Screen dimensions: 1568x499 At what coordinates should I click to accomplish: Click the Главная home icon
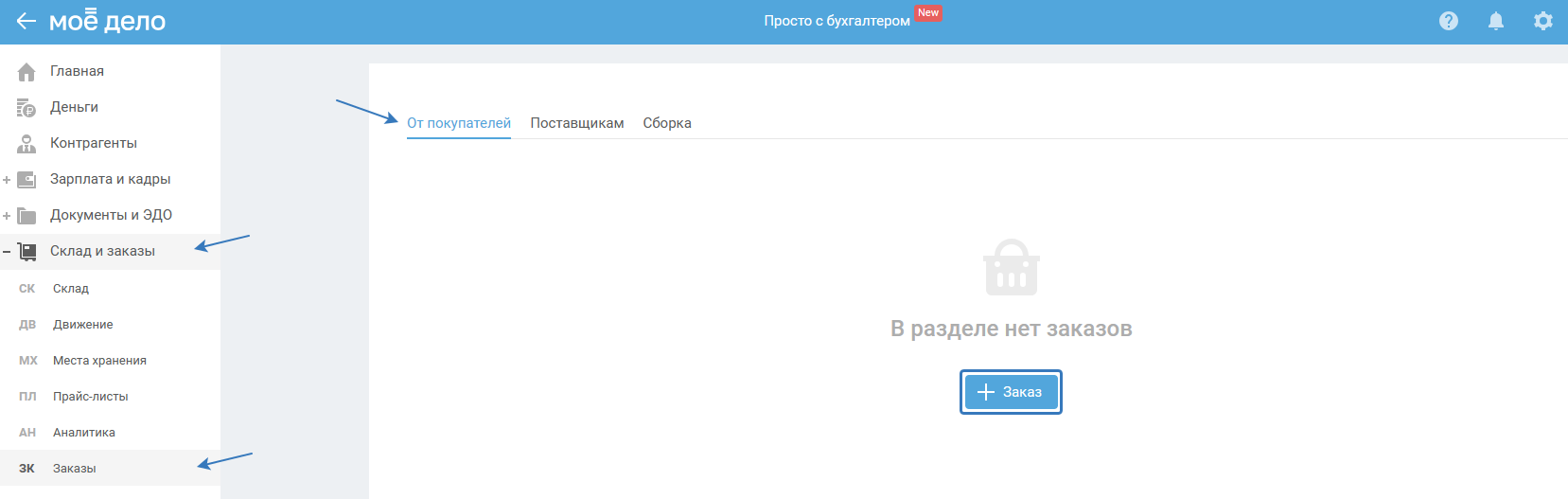pos(26,71)
